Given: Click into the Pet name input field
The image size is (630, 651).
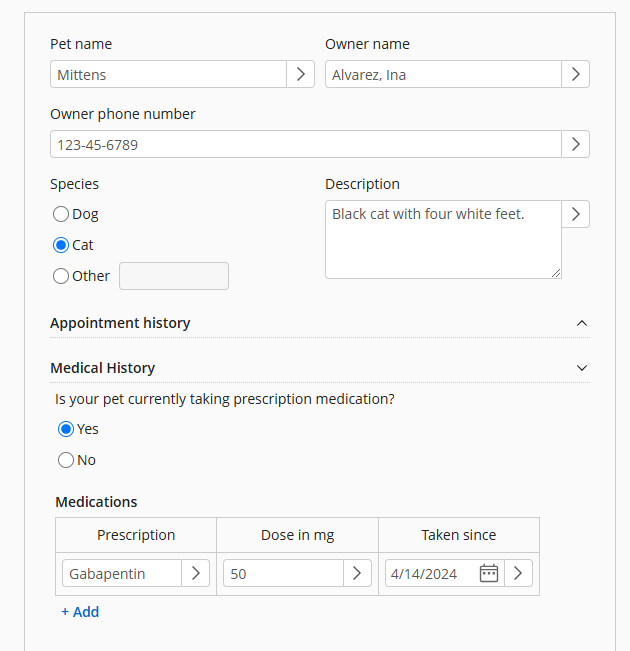Looking at the screenshot, I should [x=168, y=74].
